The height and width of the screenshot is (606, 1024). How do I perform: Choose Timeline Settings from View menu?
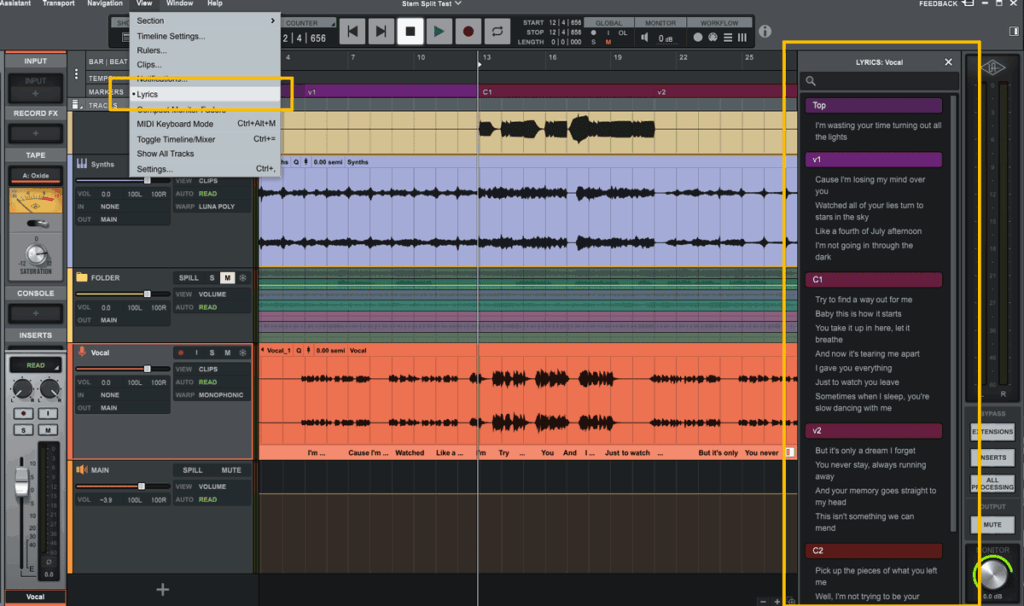point(171,36)
